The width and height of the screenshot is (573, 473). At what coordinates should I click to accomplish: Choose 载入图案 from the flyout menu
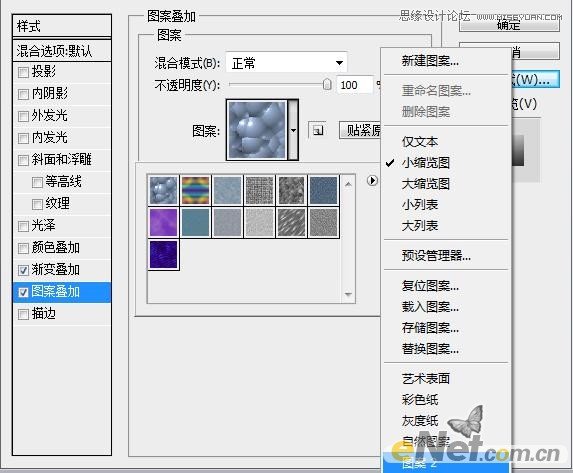tap(430, 306)
